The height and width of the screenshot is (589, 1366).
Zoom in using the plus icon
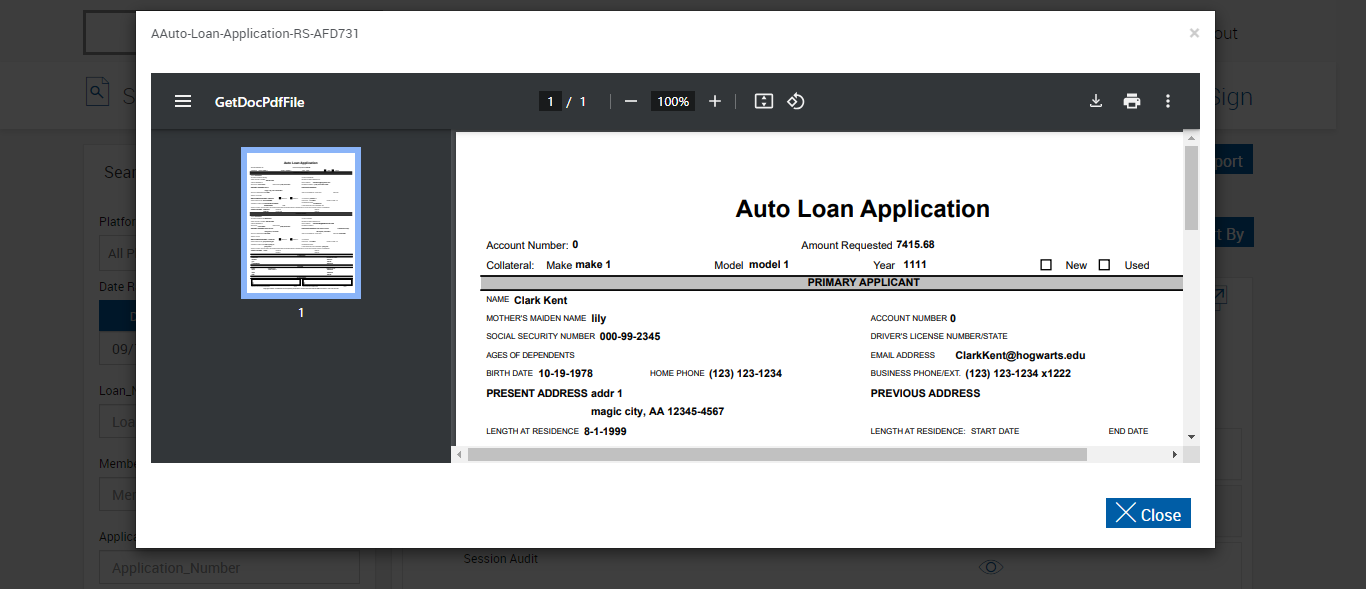coord(715,101)
